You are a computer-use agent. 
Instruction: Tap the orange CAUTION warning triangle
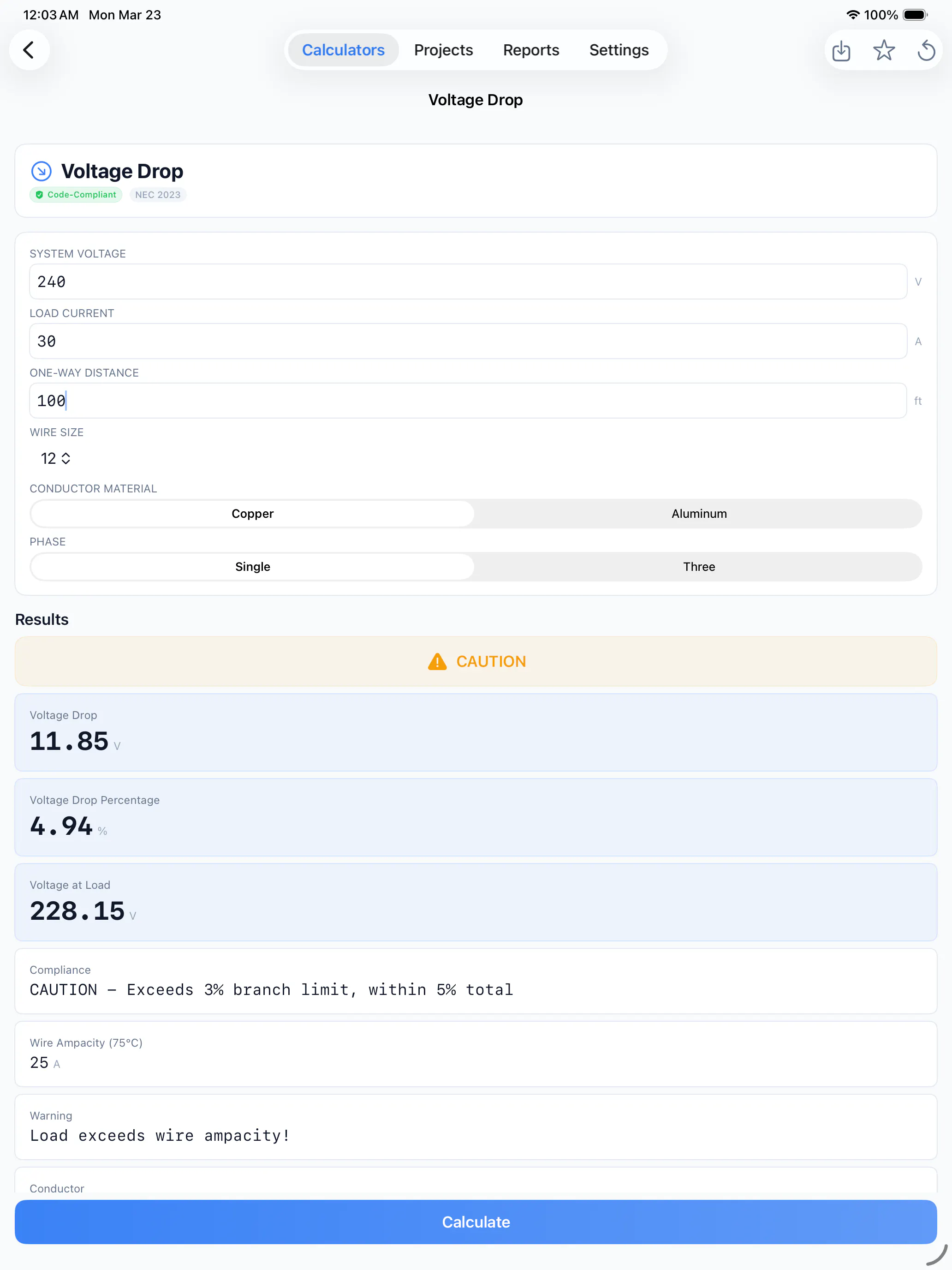click(x=437, y=661)
